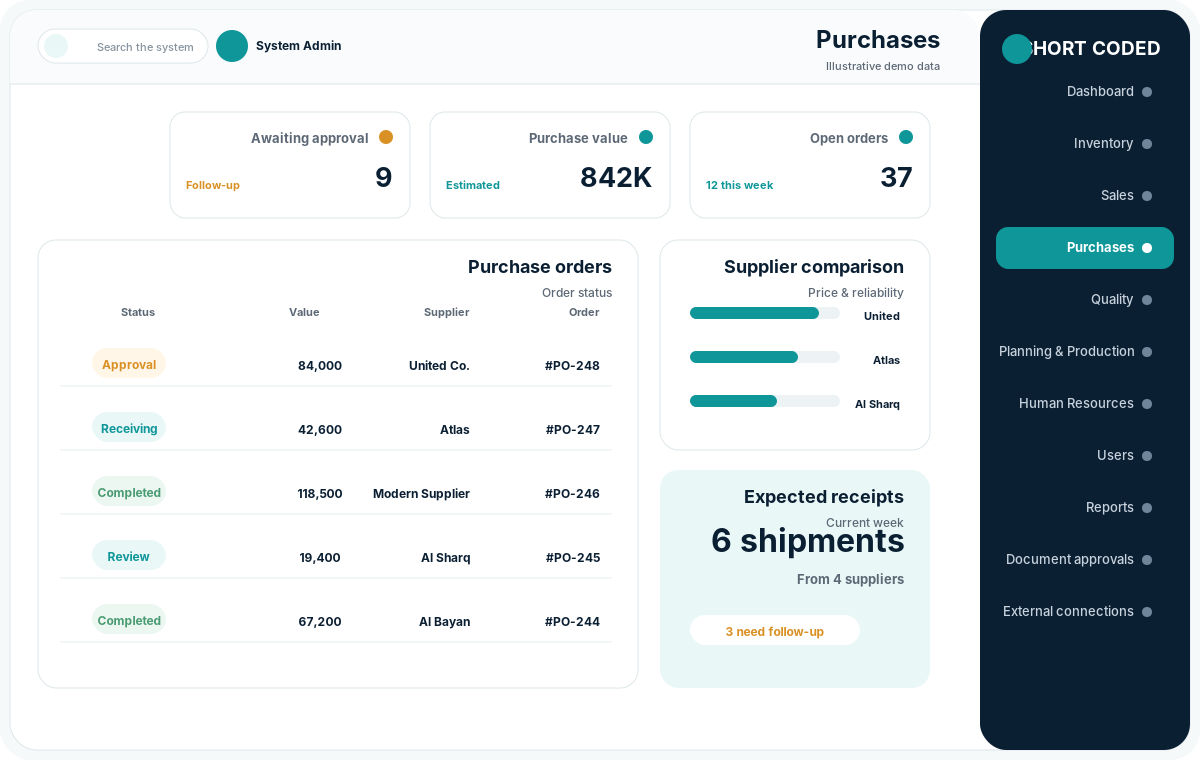Screen dimensions: 1200x760
Task: Click order number #PO-244
Action: coord(572,622)
